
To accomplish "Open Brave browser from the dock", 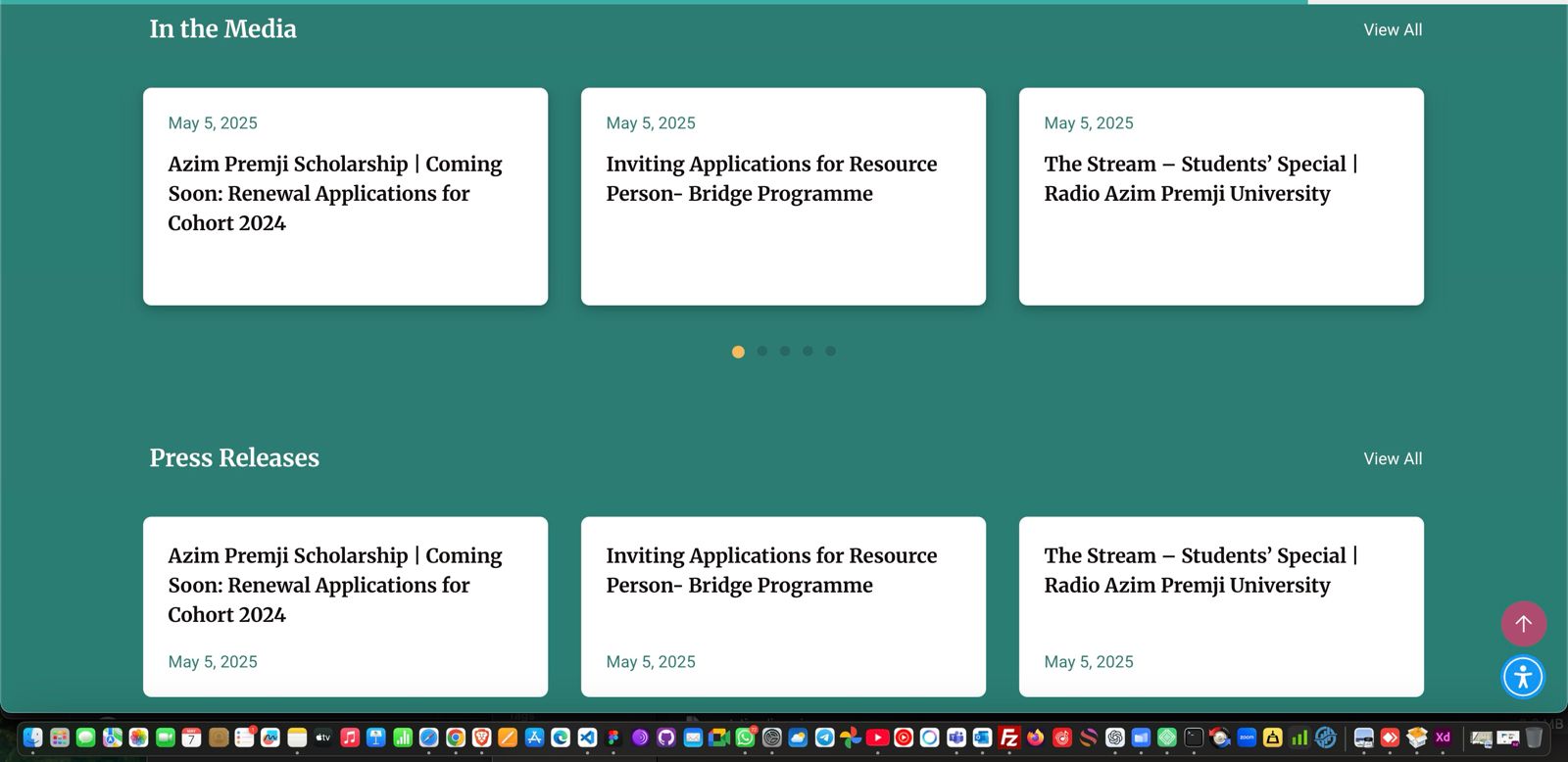I will point(481,738).
